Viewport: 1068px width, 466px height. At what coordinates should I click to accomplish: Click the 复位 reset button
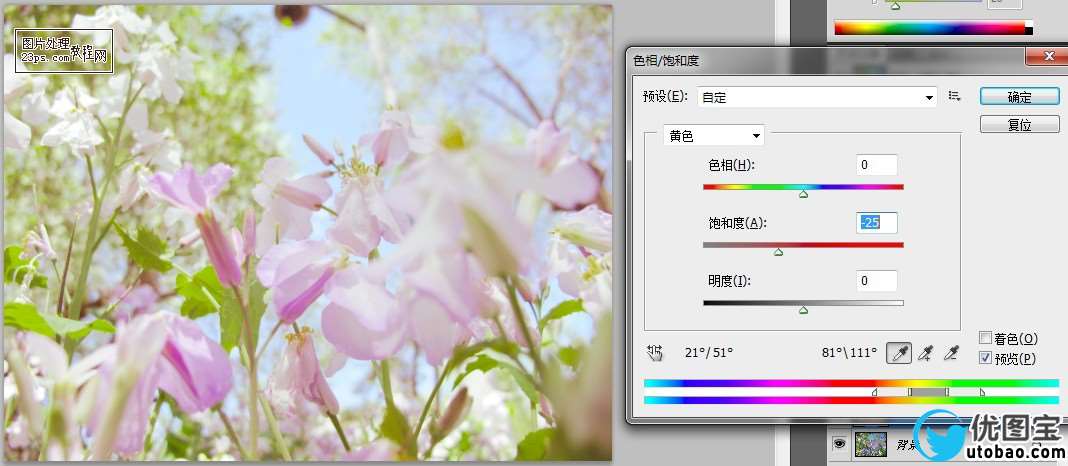(1020, 125)
